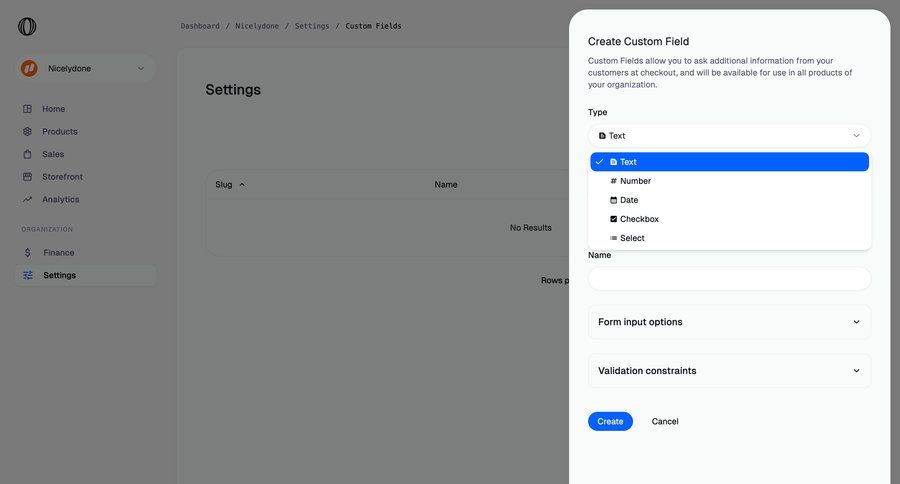Click the Type dropdown chevron arrow
The height and width of the screenshot is (484, 900).
856,136
